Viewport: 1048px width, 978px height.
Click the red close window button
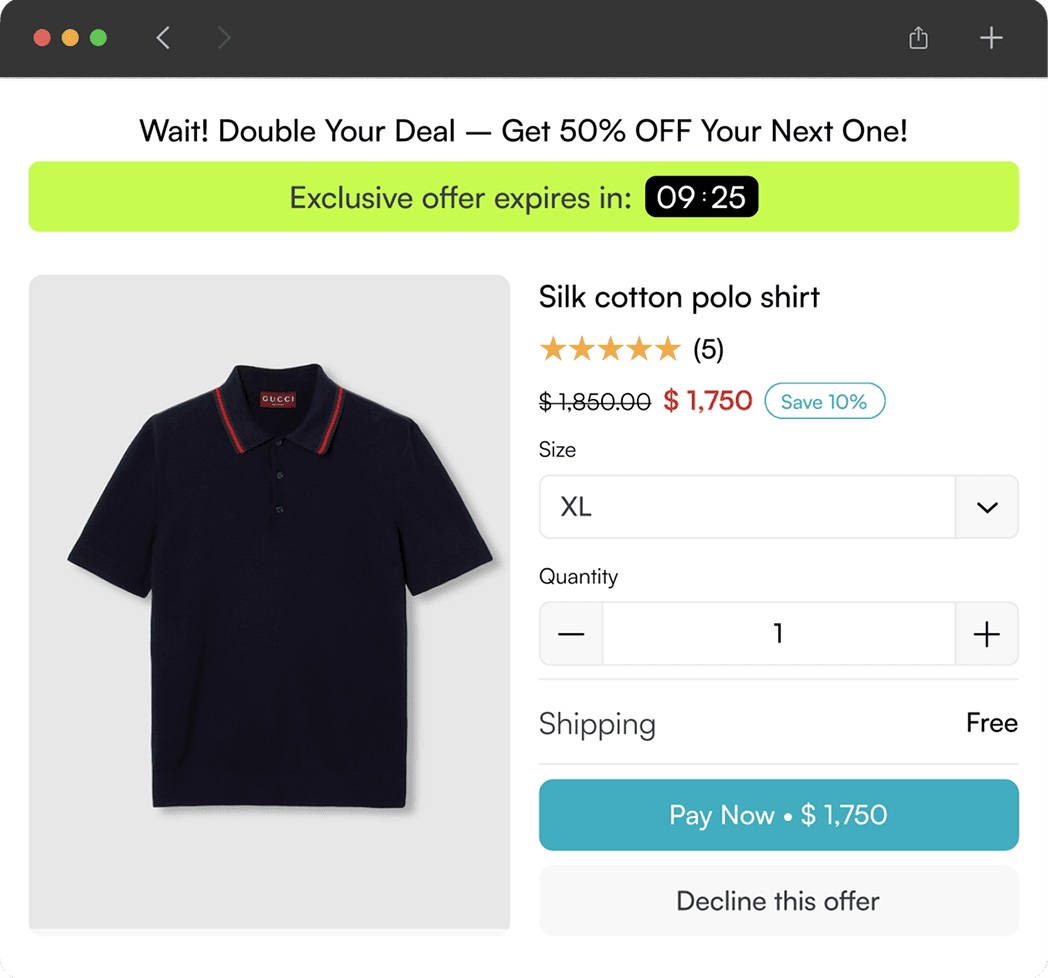[x=42, y=38]
